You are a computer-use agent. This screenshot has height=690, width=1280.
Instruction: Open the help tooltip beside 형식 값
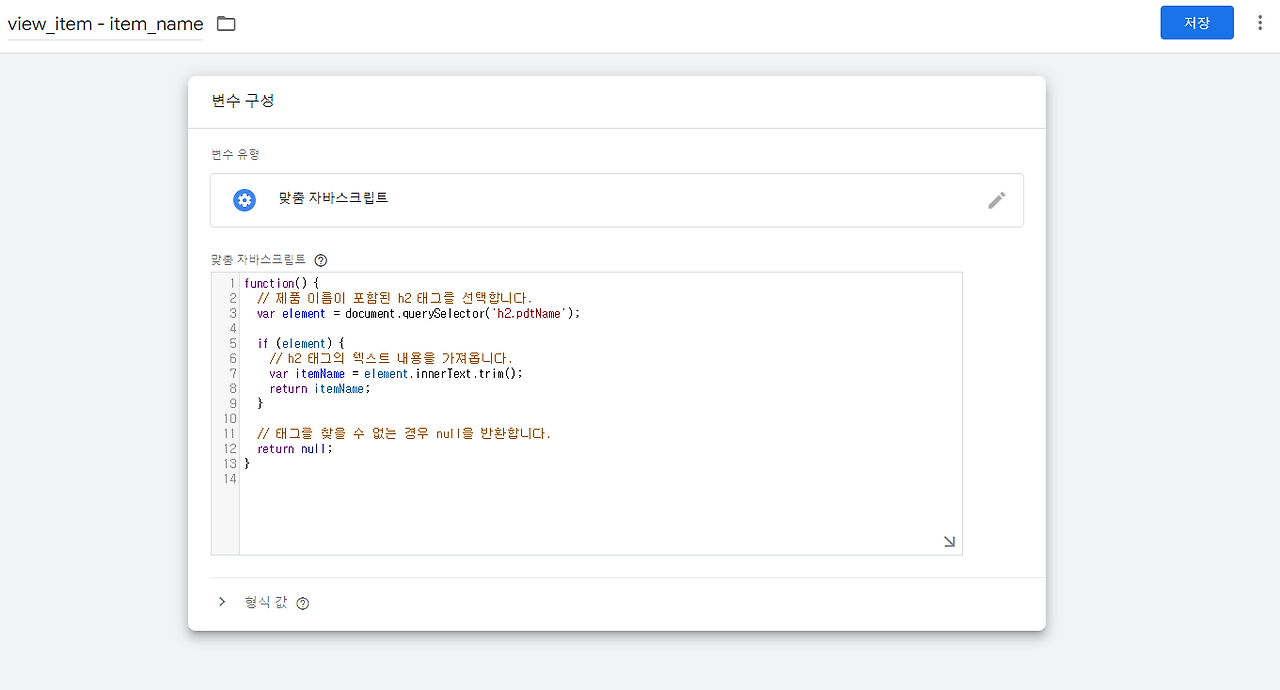click(302, 602)
